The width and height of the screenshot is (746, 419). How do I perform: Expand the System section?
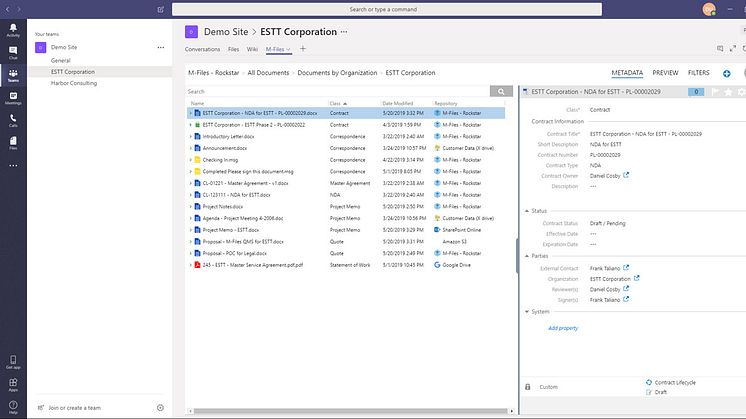[x=527, y=312]
